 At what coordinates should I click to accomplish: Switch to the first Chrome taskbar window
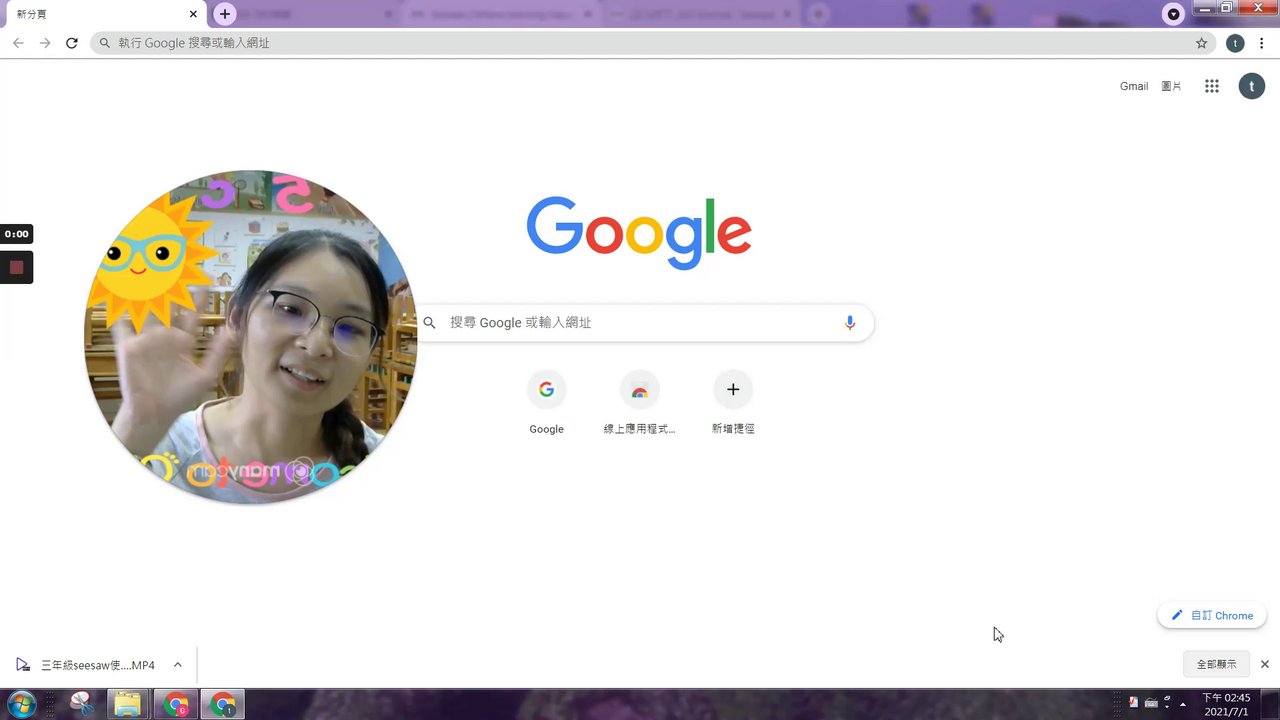click(x=177, y=704)
